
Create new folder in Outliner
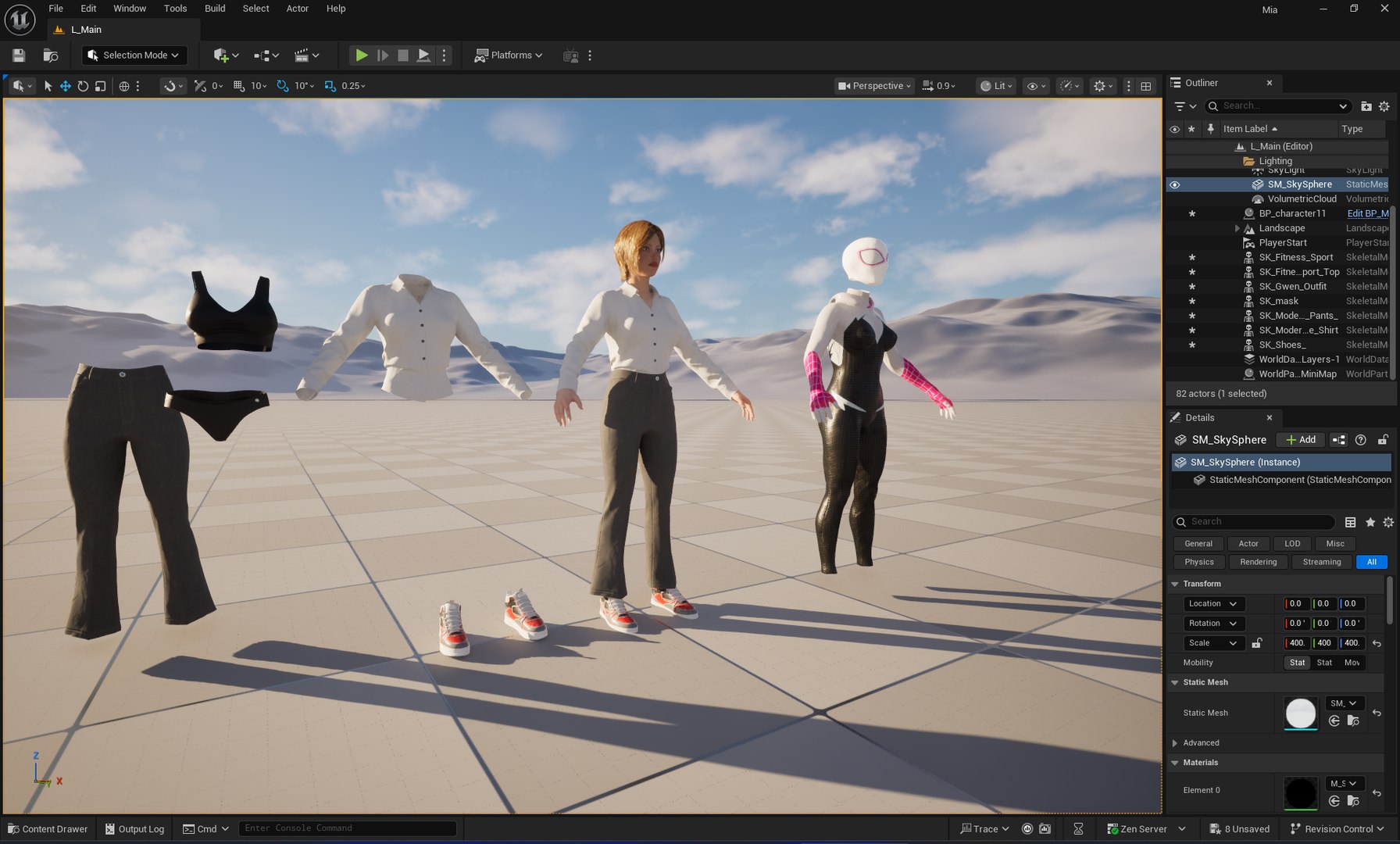tap(1366, 106)
